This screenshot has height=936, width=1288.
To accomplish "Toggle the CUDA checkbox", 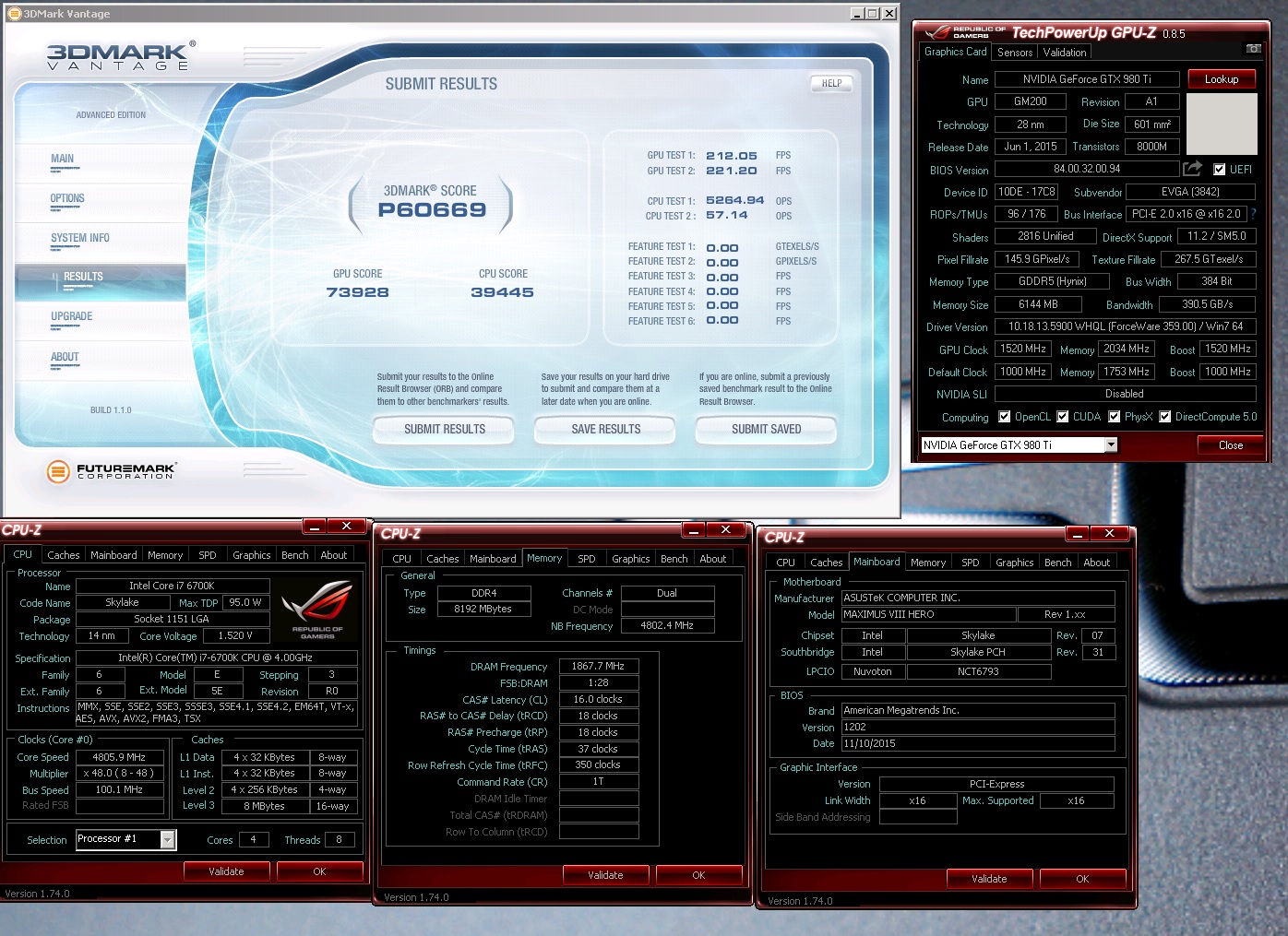I will click(x=1063, y=417).
